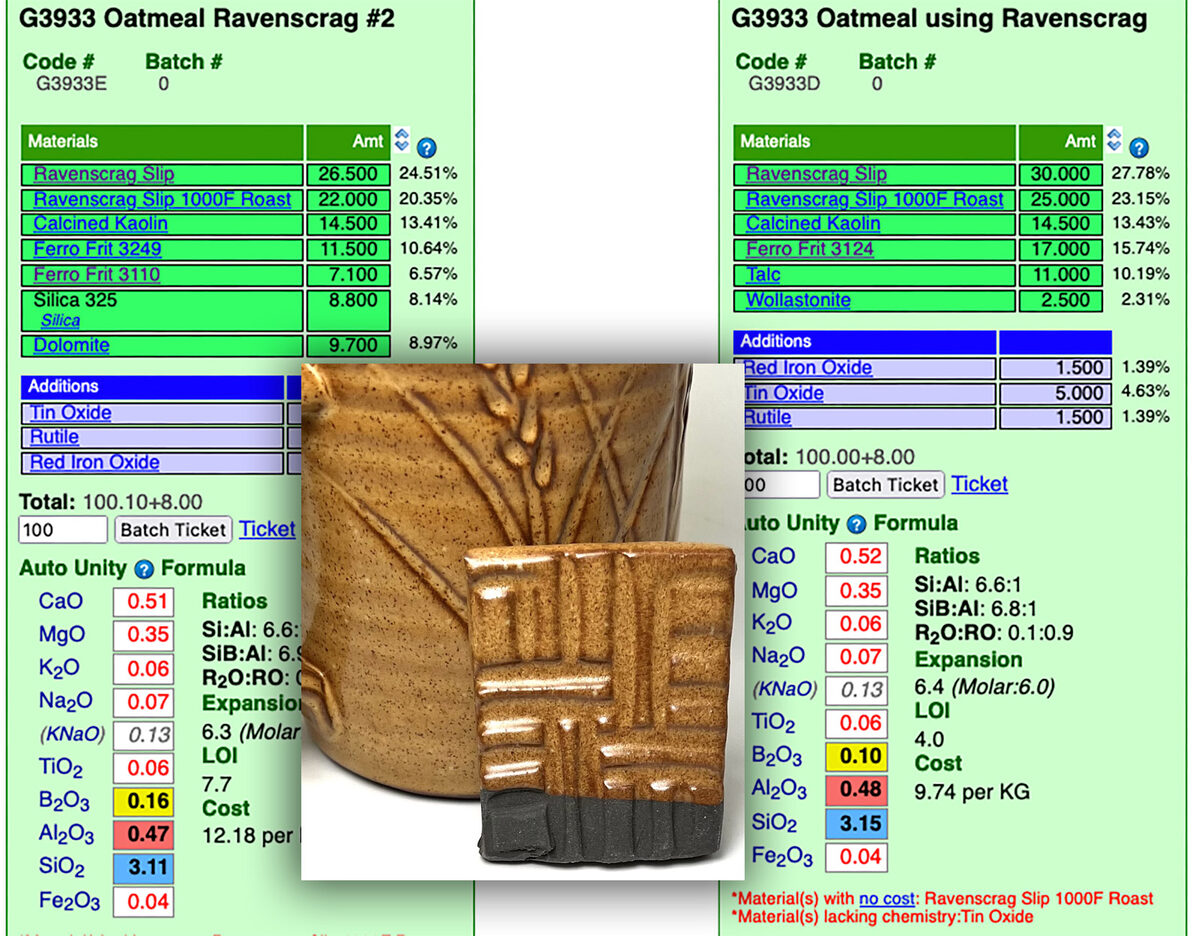Viewport: 1200px width, 936px height.
Task: Open Ferro Frit 3110 link
Action: pos(96,274)
